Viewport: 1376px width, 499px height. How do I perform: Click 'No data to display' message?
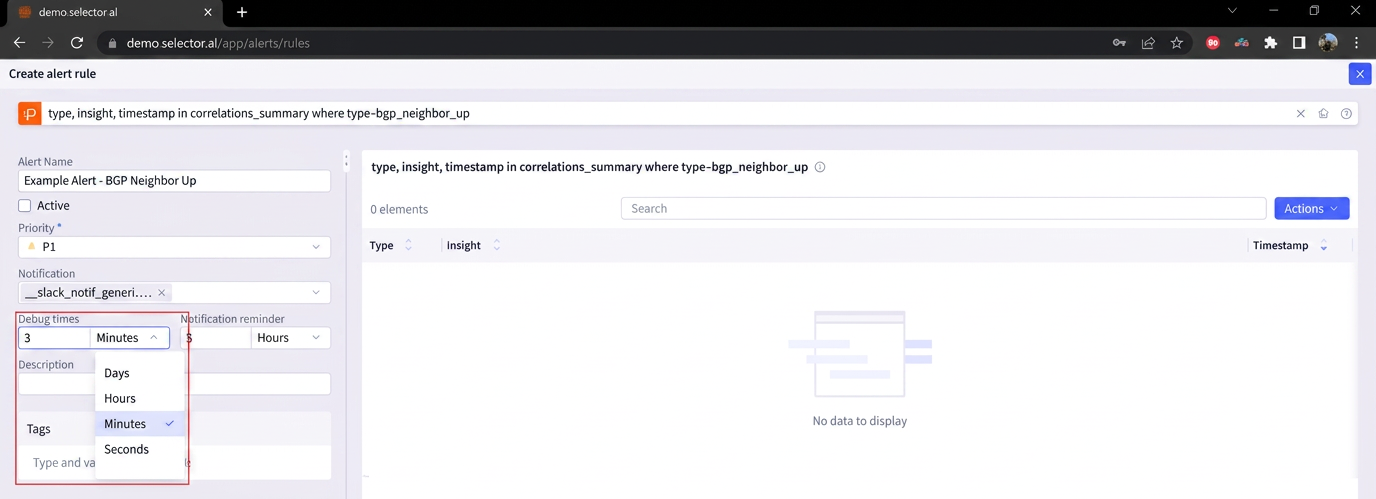860,421
